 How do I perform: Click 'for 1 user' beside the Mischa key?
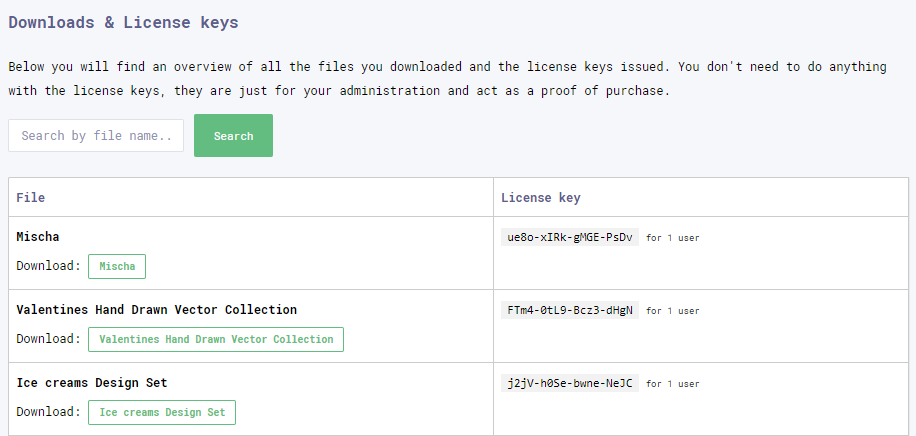(672, 238)
